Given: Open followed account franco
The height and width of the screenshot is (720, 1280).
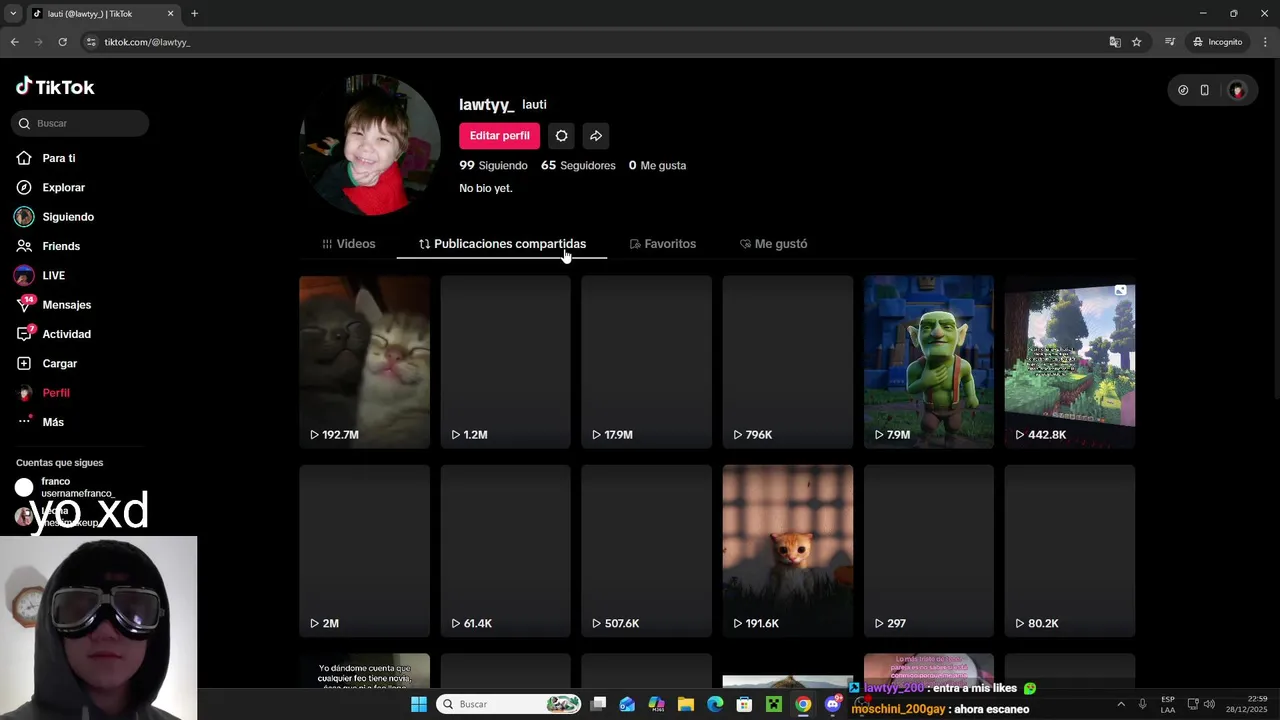Looking at the screenshot, I should click(65, 487).
